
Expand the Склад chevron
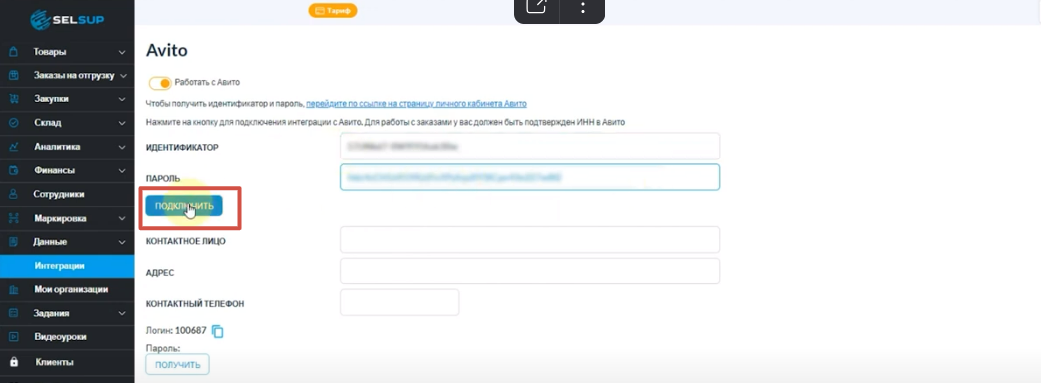pos(121,123)
